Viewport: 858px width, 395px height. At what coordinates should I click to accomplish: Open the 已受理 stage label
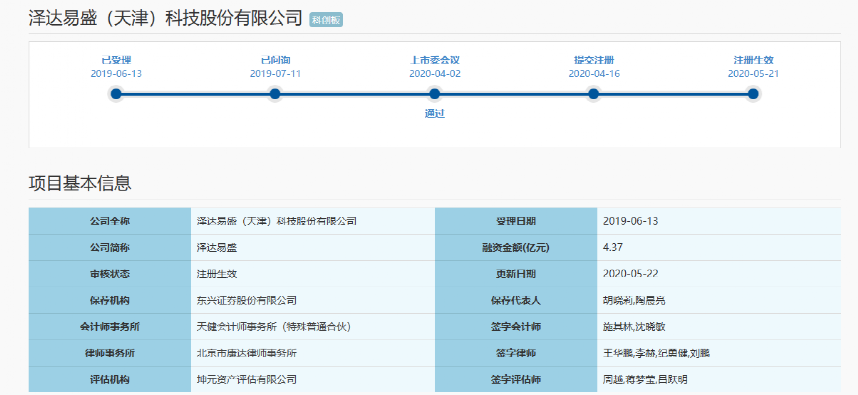pos(116,60)
